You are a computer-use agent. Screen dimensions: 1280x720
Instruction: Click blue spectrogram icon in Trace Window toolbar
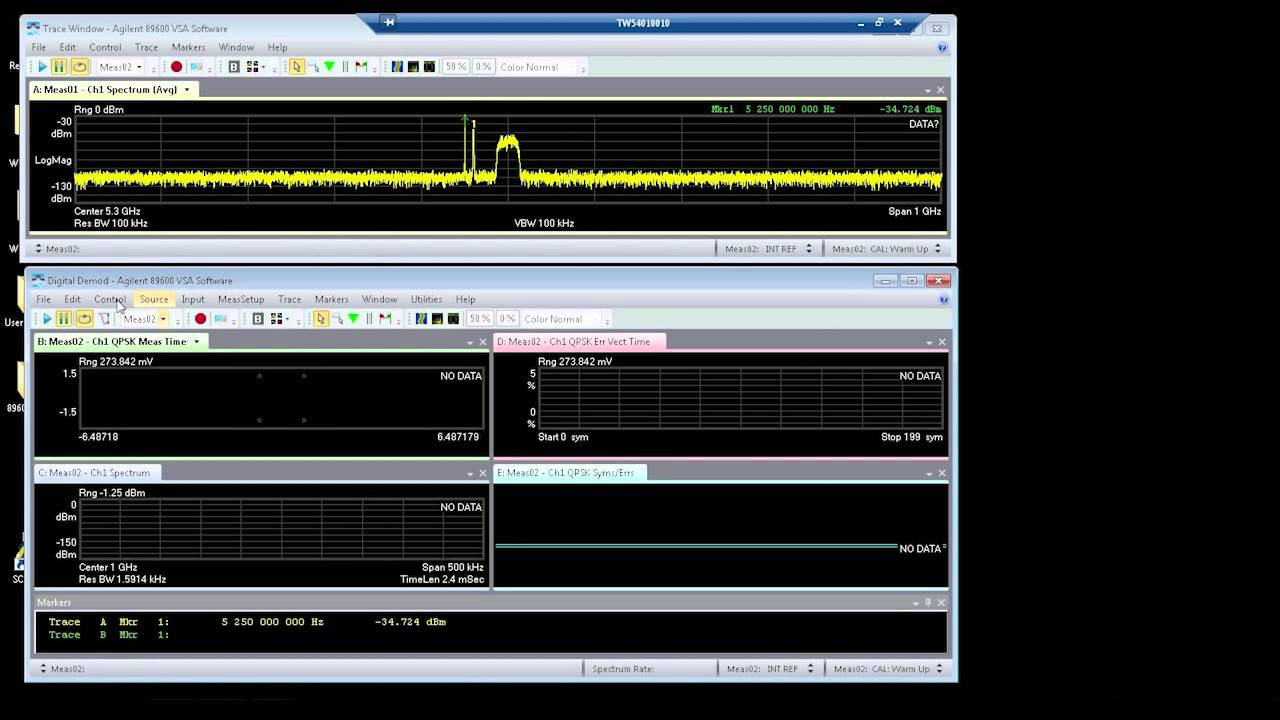(397, 67)
